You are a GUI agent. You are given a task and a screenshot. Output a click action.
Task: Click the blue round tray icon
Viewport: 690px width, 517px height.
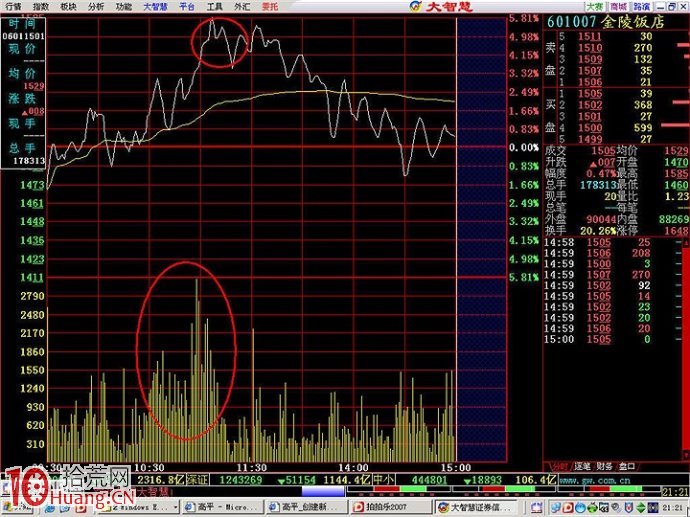(x=580, y=508)
